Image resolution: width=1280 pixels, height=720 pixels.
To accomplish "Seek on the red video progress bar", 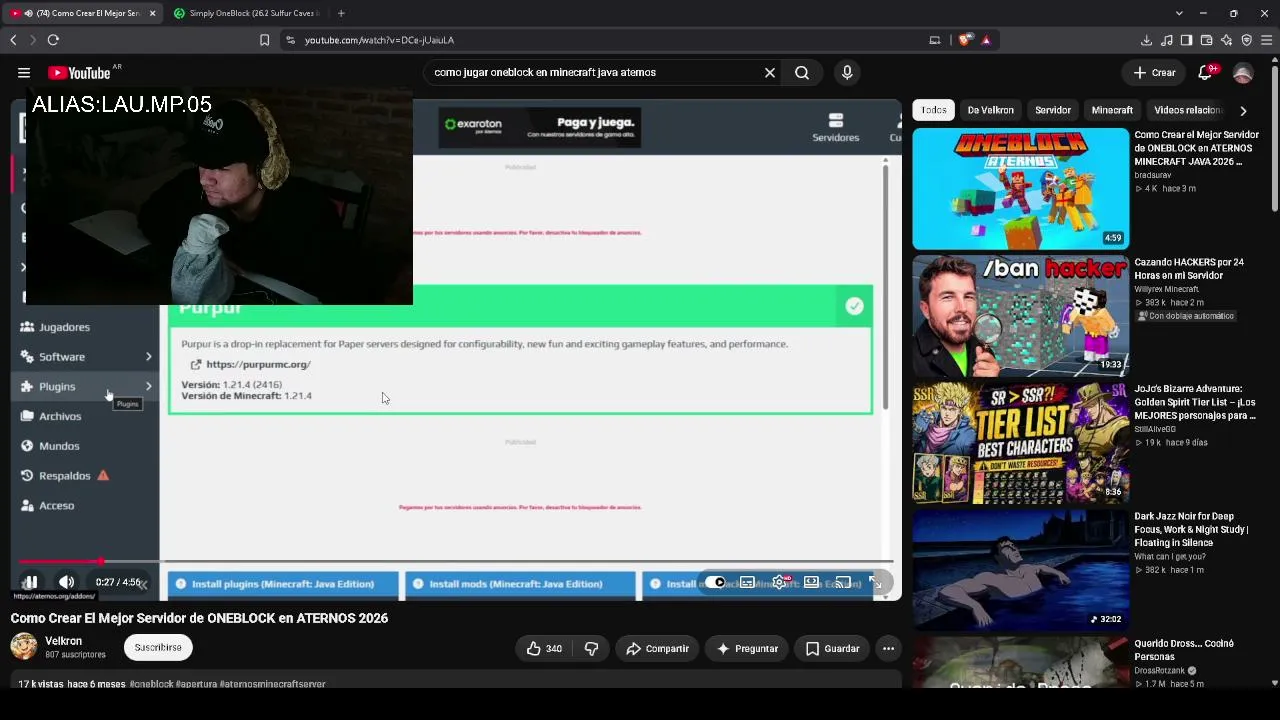I will coord(456,561).
